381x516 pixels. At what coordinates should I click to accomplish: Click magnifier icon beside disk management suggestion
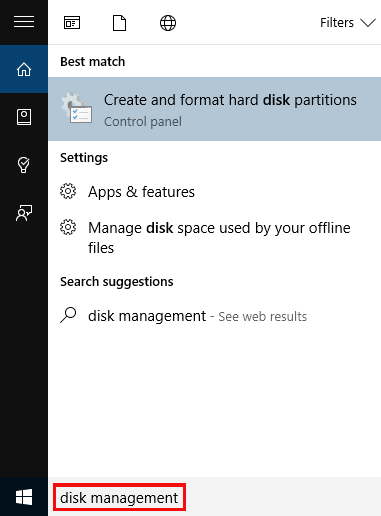pyautogui.click(x=68, y=315)
